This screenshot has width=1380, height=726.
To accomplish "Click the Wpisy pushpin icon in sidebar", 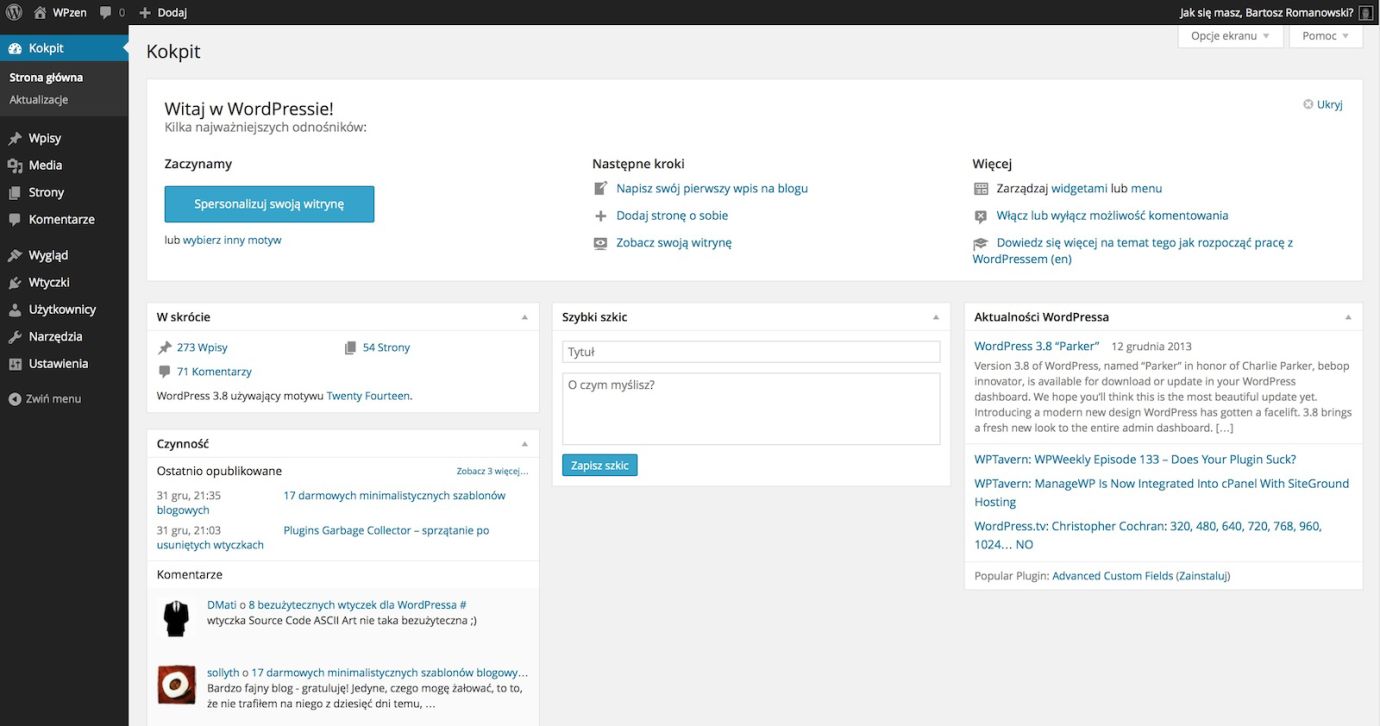I will [15, 138].
